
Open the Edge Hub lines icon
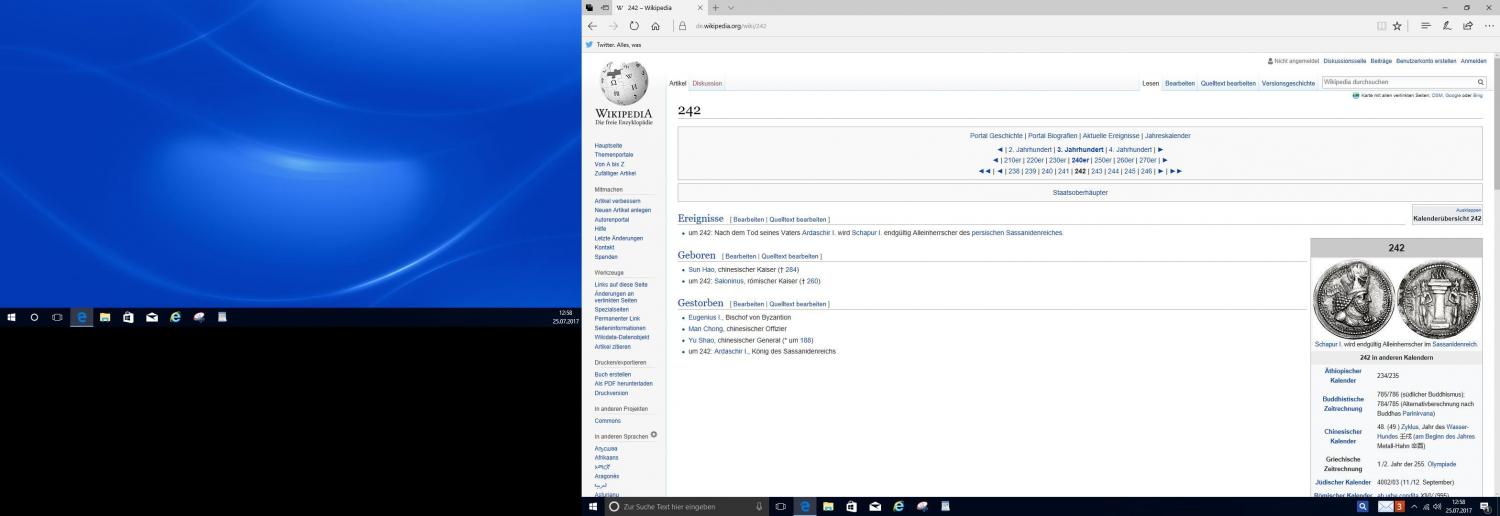(1426, 26)
